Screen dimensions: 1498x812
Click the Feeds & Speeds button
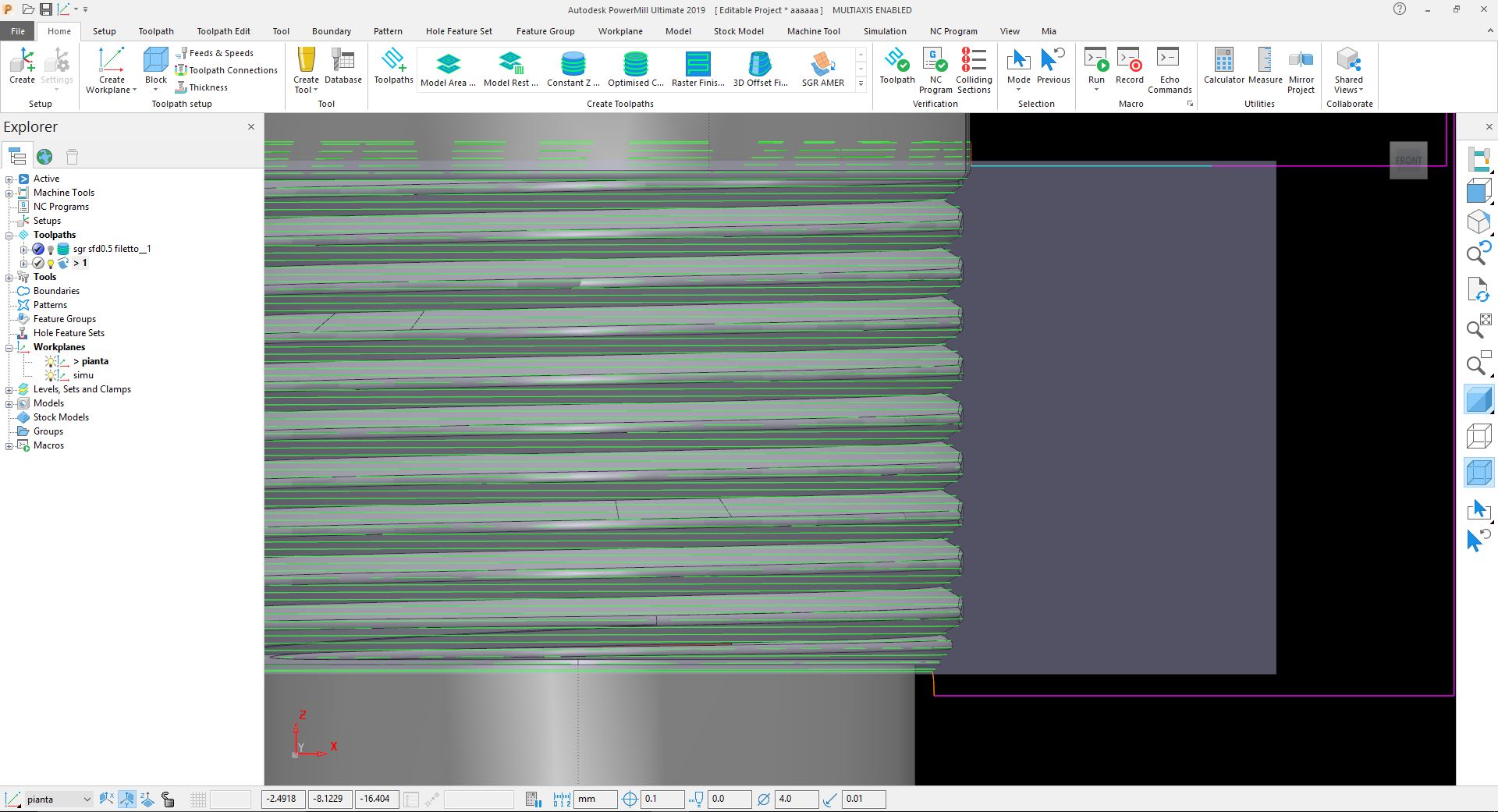(x=218, y=52)
